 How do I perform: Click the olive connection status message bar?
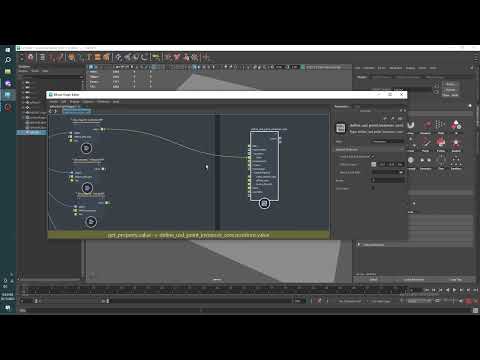(x=188, y=235)
